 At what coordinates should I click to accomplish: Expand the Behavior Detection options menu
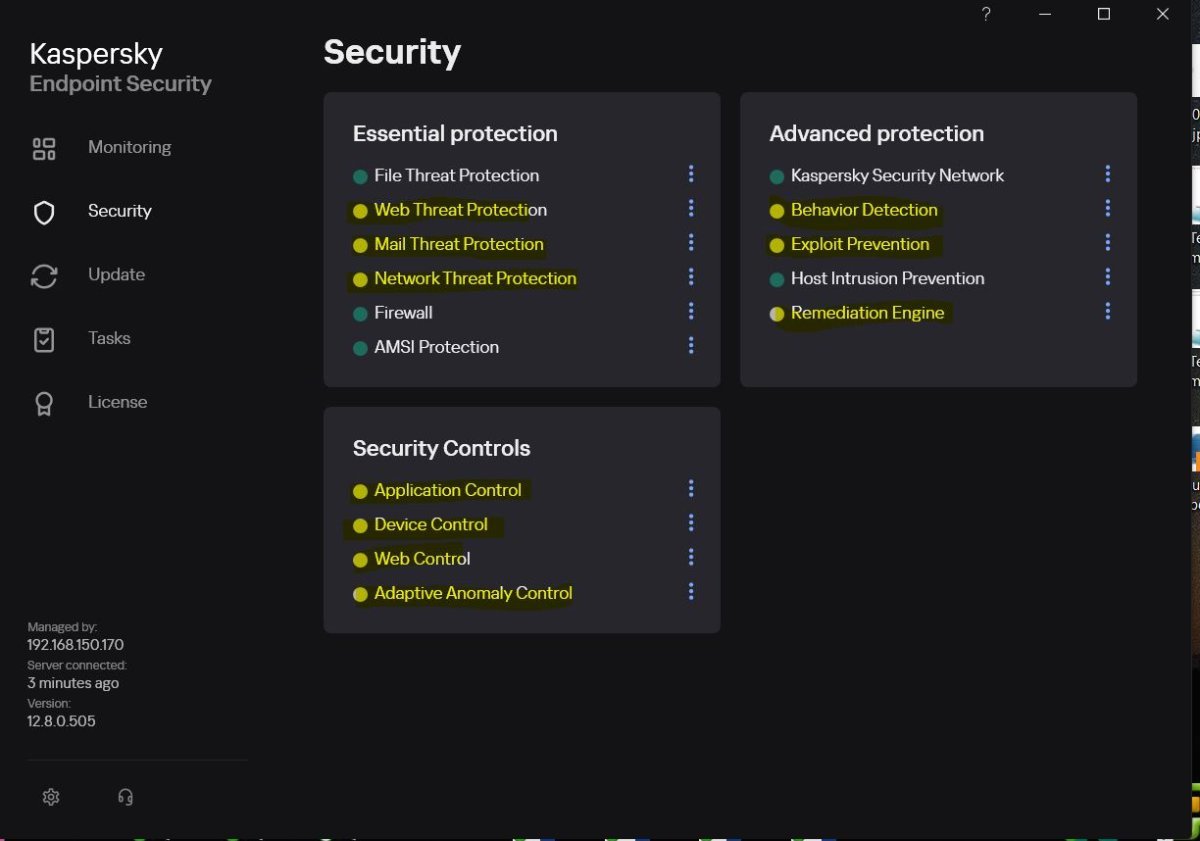click(x=1107, y=209)
